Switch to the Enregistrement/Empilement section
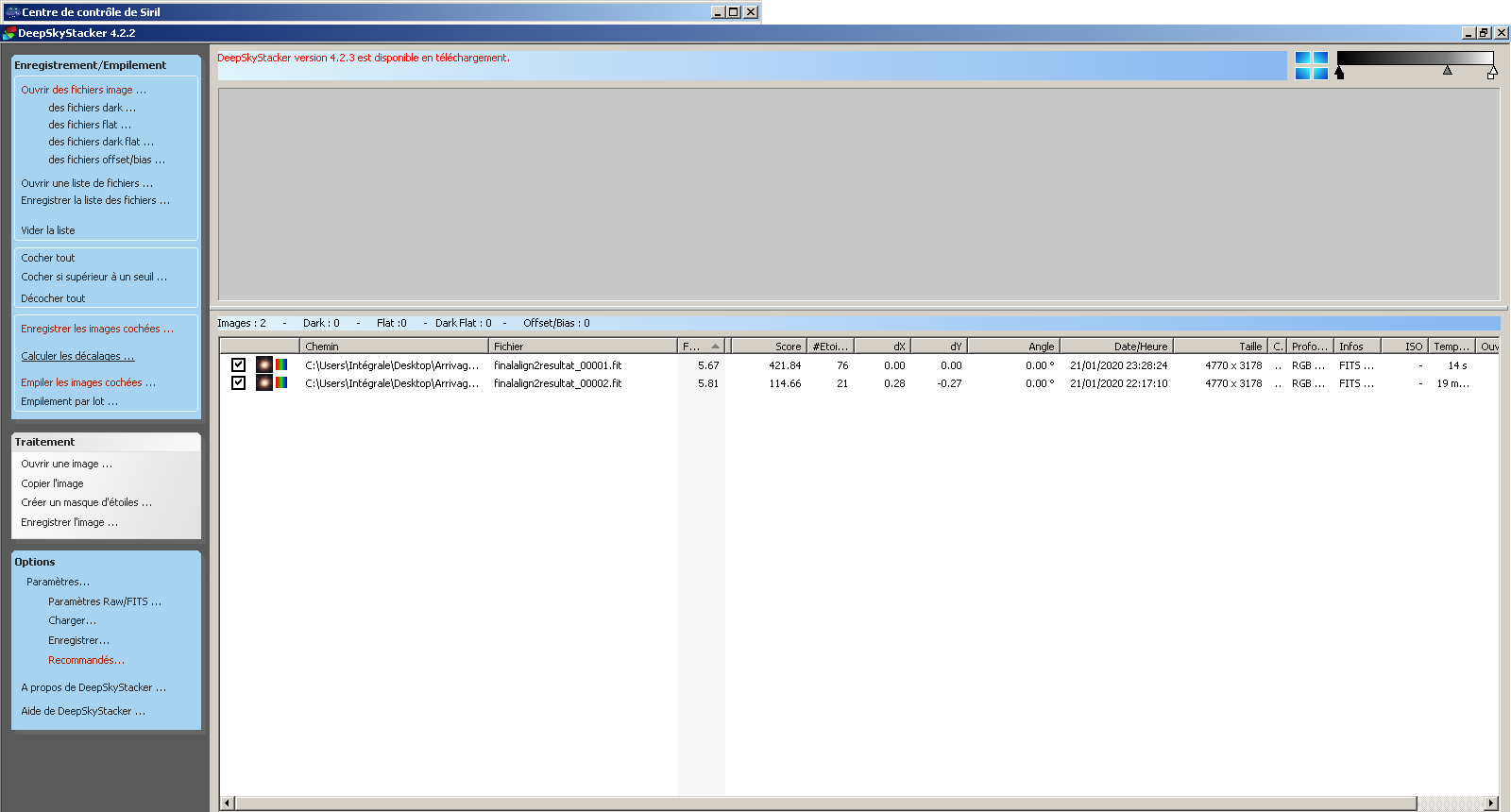1511x812 pixels. point(90,65)
